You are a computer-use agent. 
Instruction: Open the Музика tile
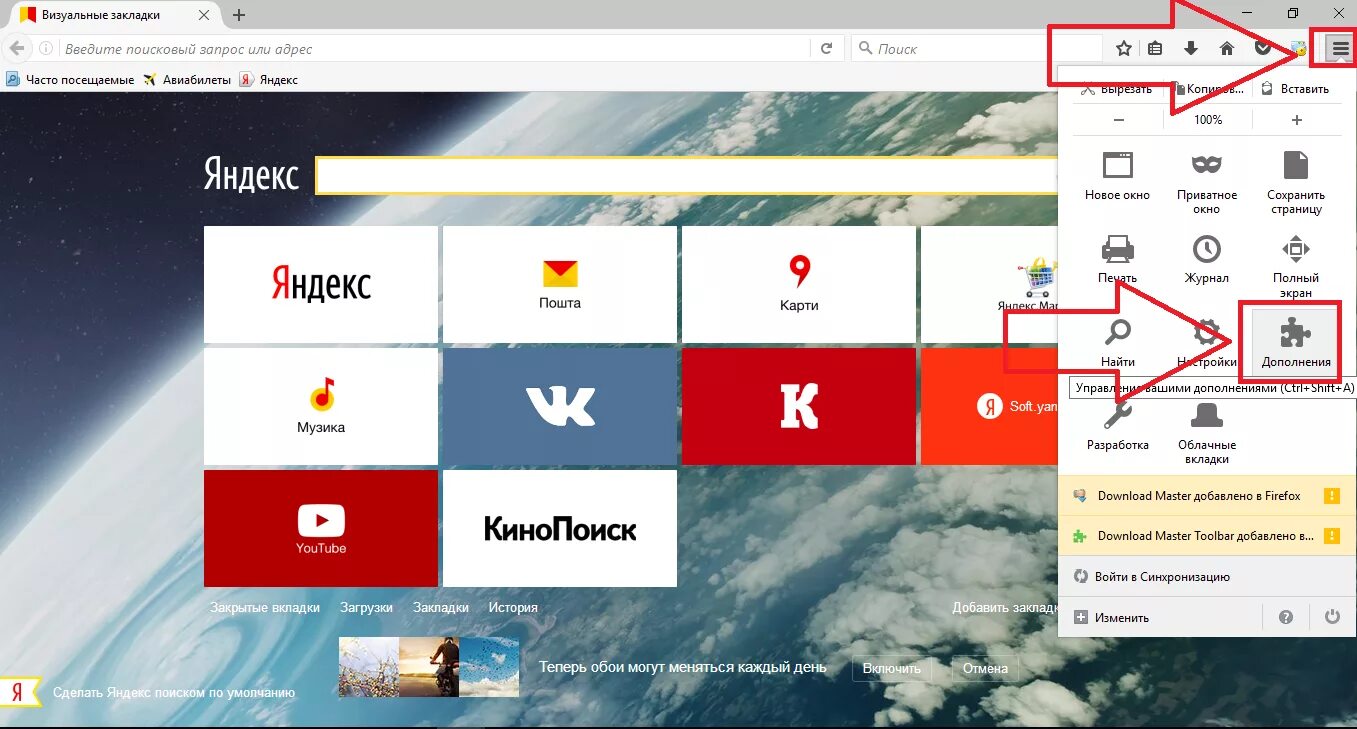click(321, 406)
